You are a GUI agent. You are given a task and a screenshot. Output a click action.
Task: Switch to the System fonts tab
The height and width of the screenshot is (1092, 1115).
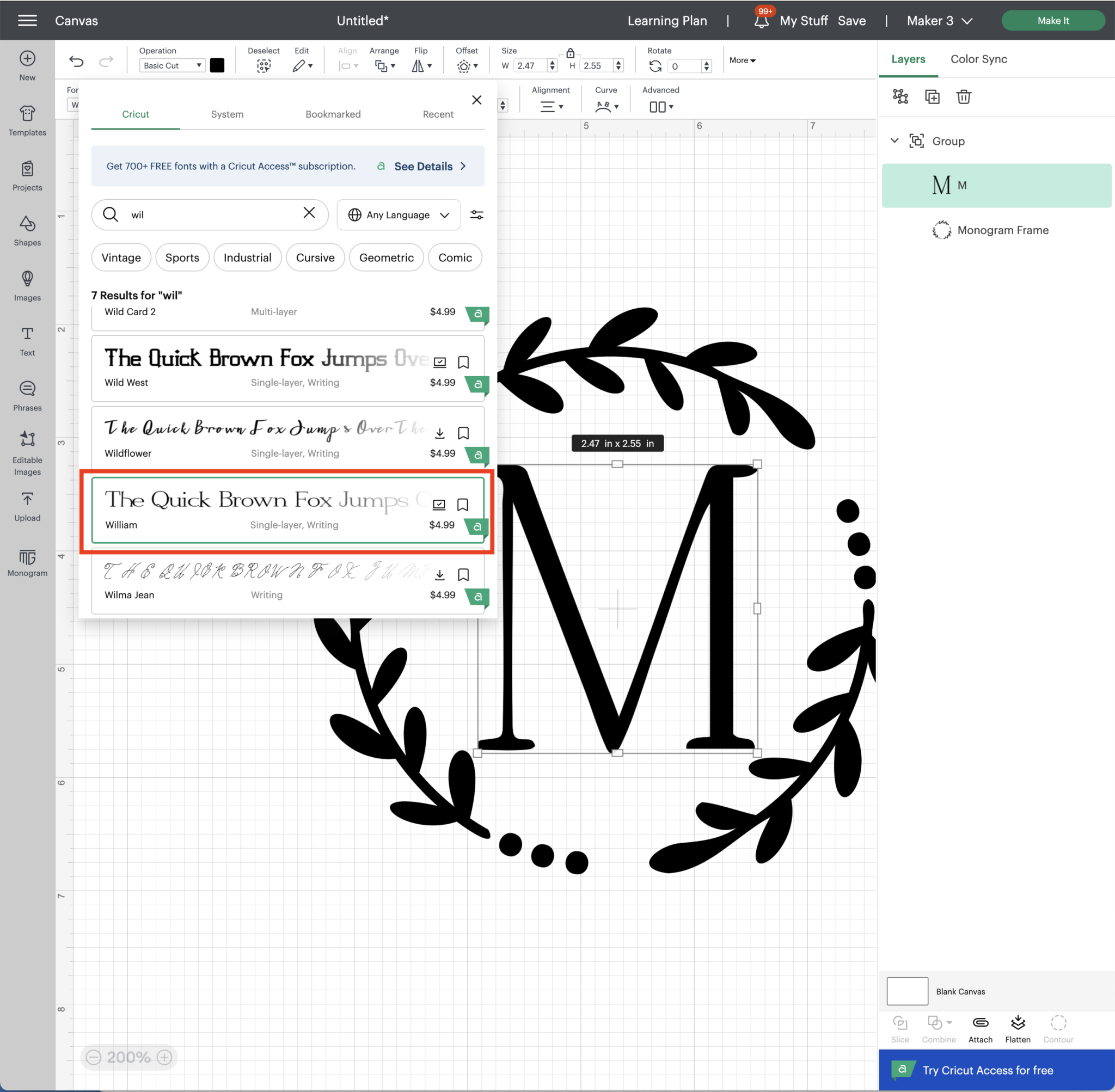pos(227,114)
